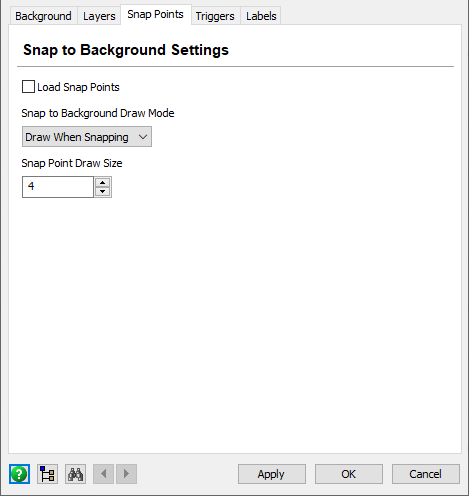Select the Snap Points tab
Viewport: 469px width, 496px height.
pyautogui.click(x=155, y=14)
